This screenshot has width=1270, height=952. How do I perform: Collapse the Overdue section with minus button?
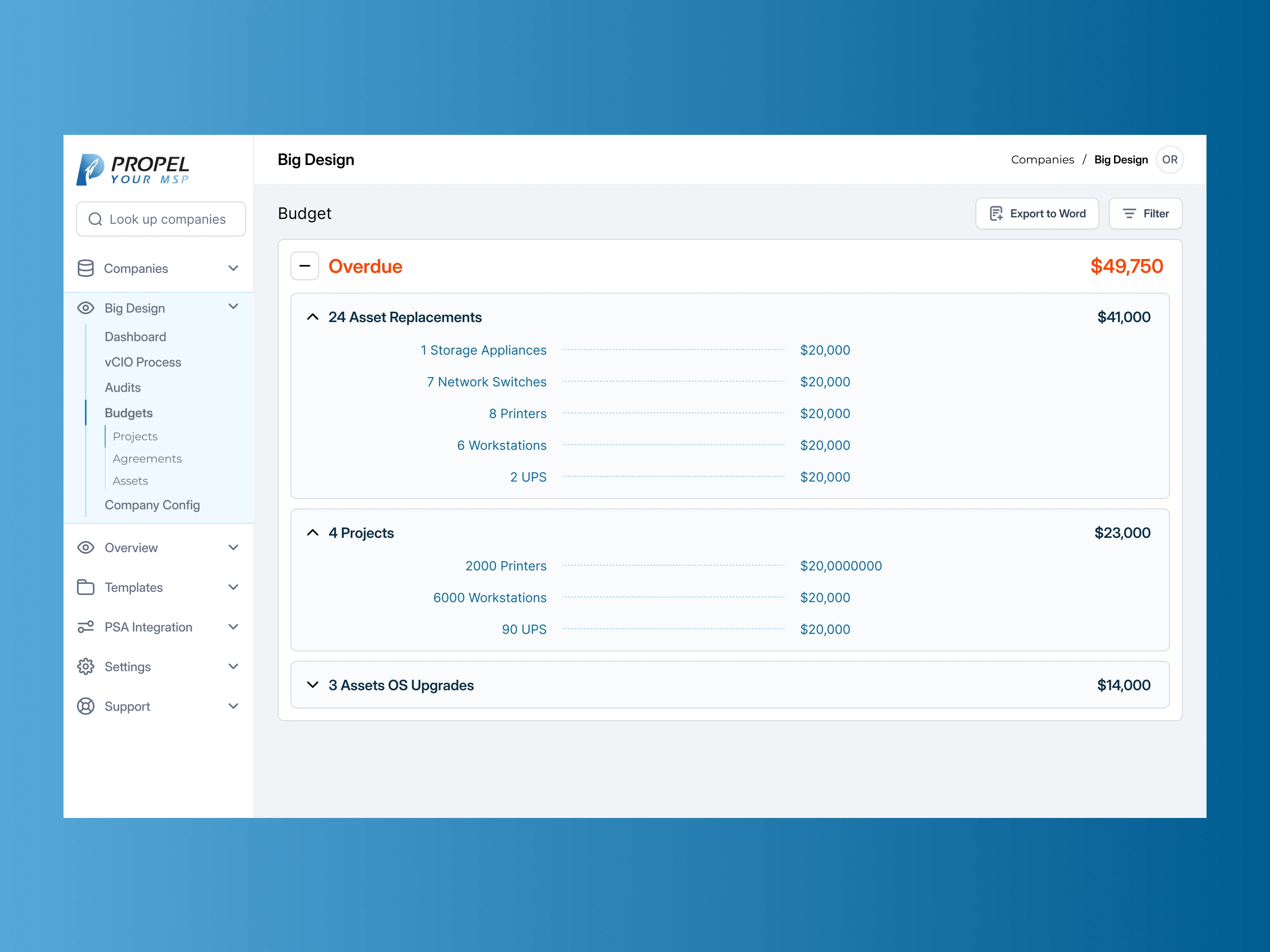[305, 266]
